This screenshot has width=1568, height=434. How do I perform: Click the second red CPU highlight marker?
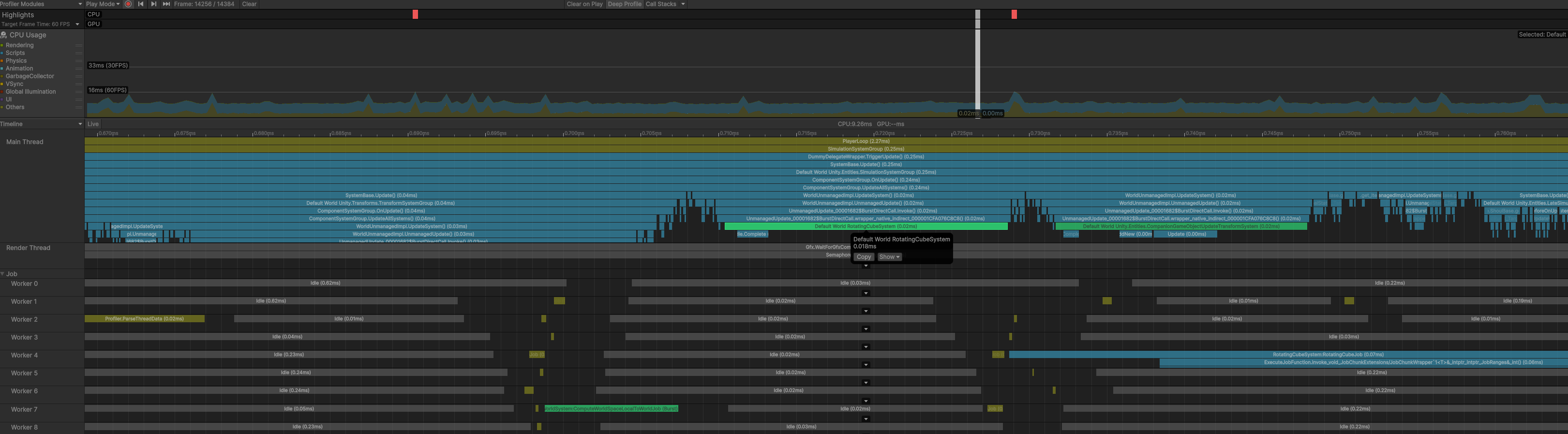(x=1014, y=14)
